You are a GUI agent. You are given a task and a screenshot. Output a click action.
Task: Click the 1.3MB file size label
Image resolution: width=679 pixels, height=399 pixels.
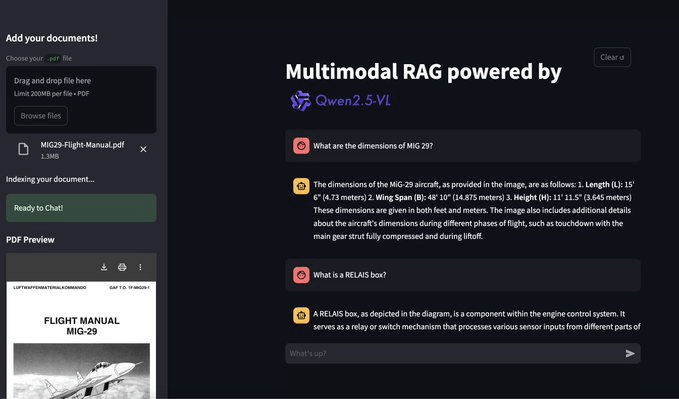[x=50, y=156]
